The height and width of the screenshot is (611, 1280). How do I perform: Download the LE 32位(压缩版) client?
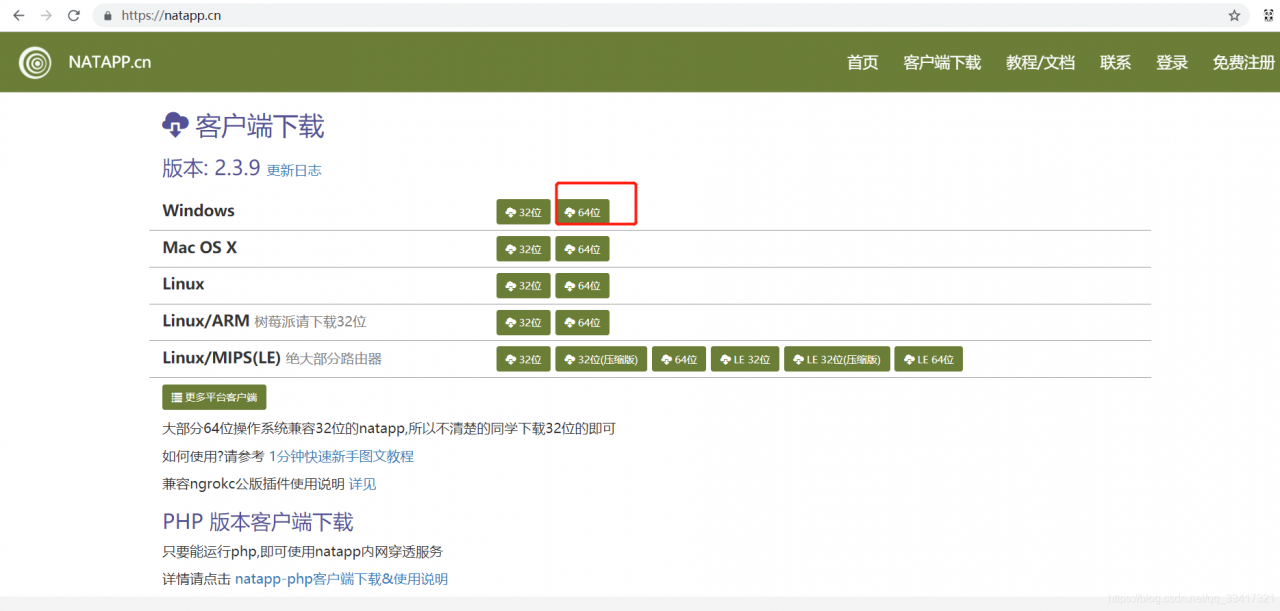pyautogui.click(x=837, y=359)
